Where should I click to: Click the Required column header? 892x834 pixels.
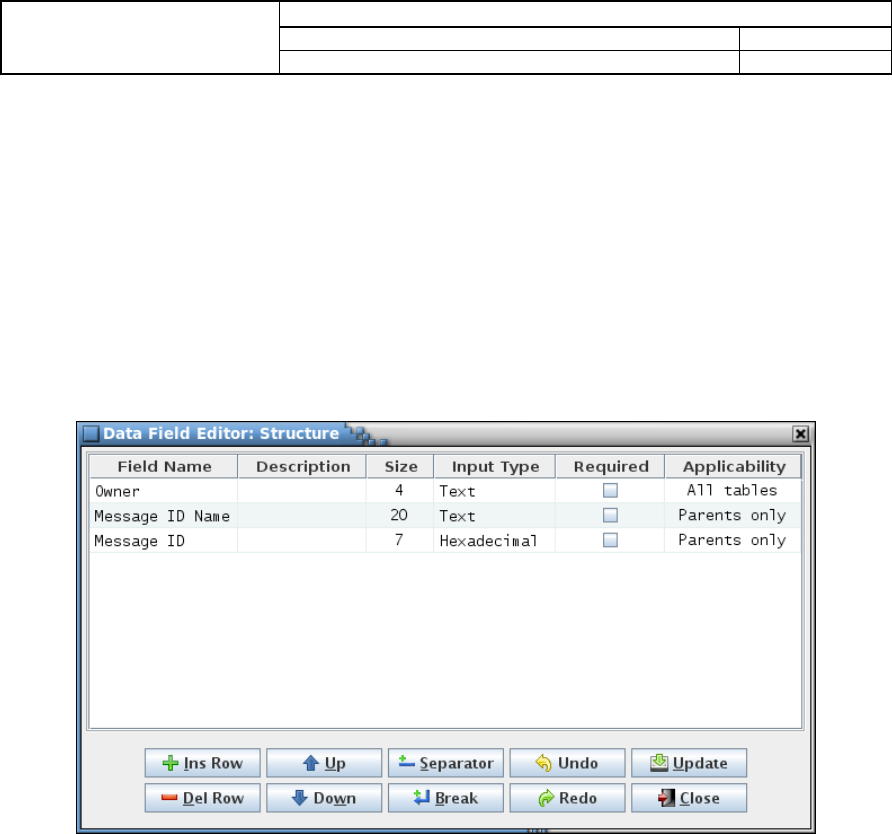610,466
